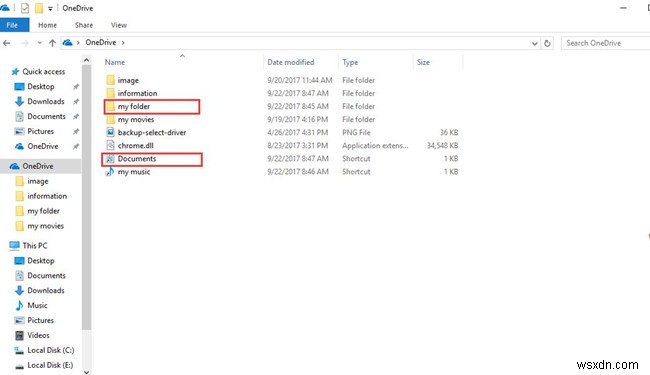Select the chrome.dll file icon

[110, 145]
